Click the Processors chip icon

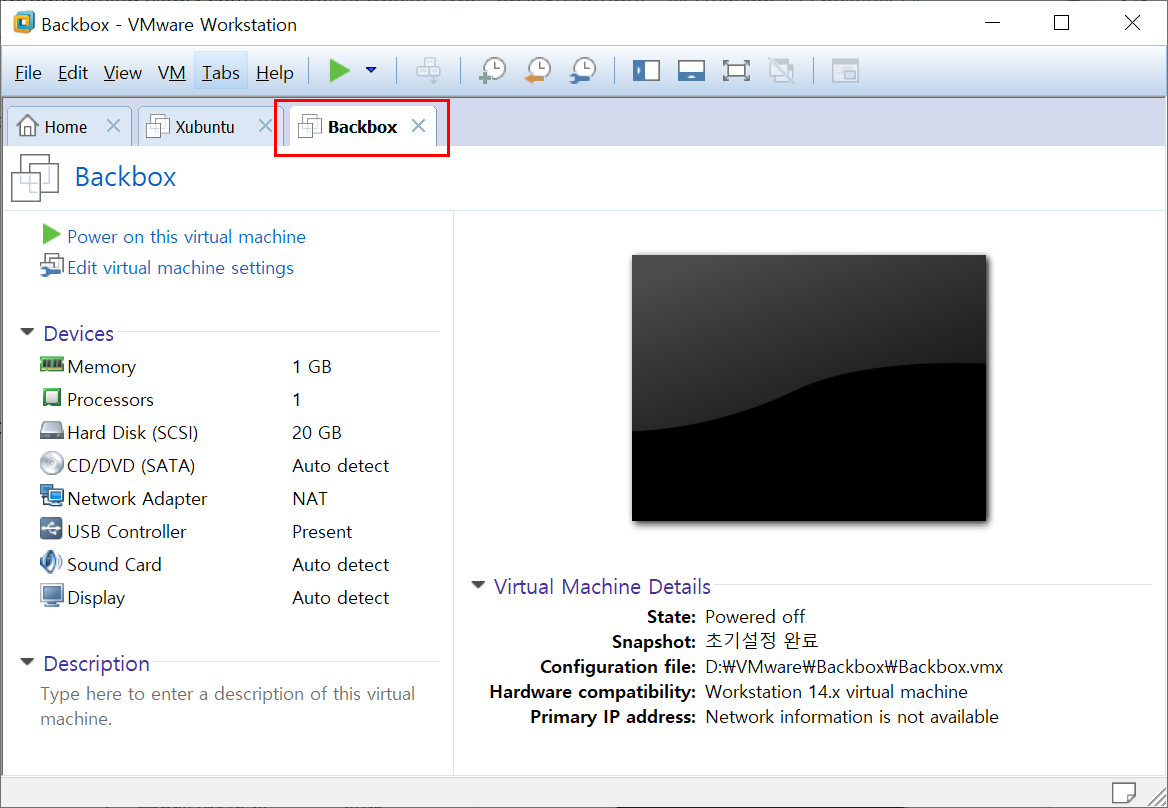pyautogui.click(x=51, y=398)
